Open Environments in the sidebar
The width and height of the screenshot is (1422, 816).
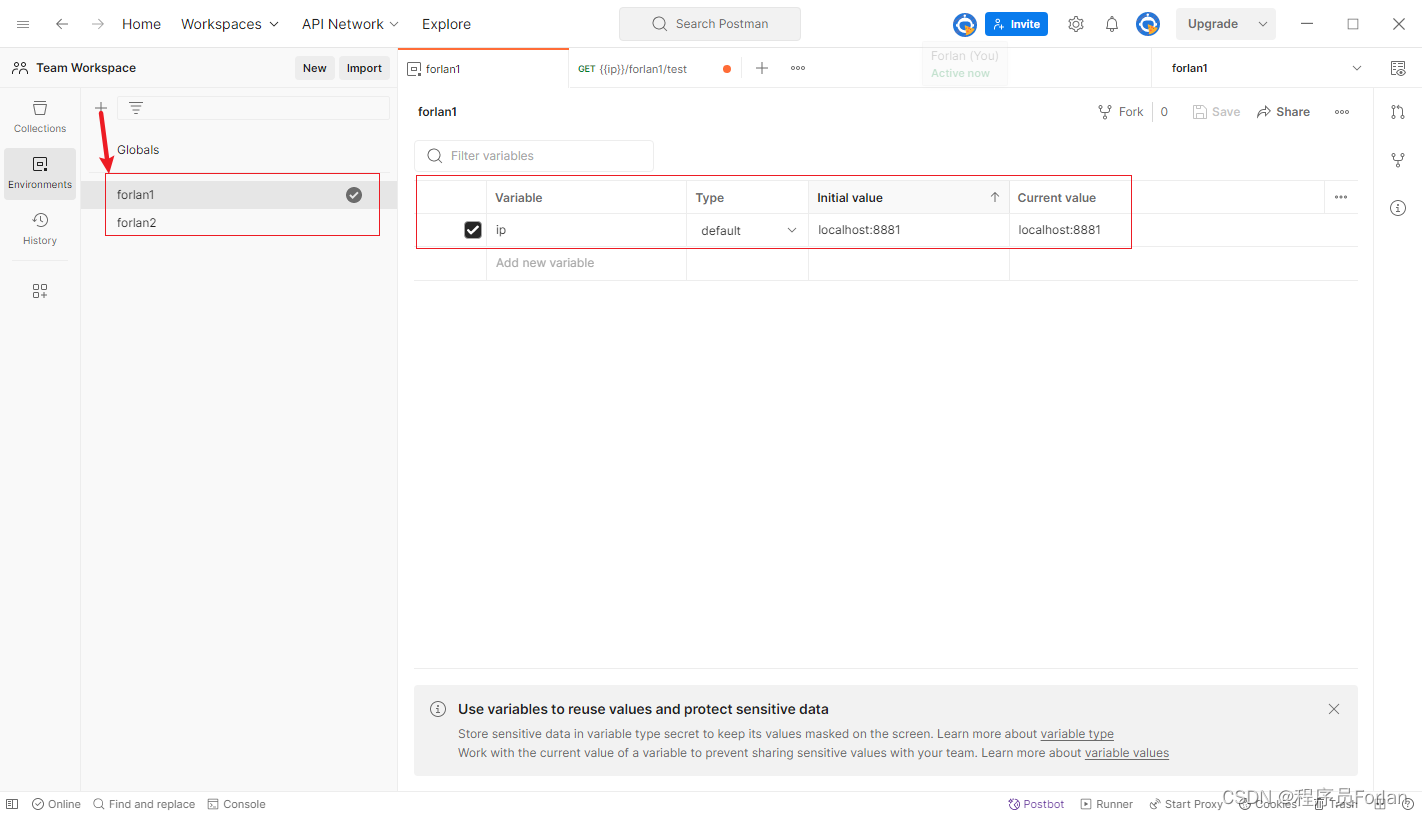40,173
